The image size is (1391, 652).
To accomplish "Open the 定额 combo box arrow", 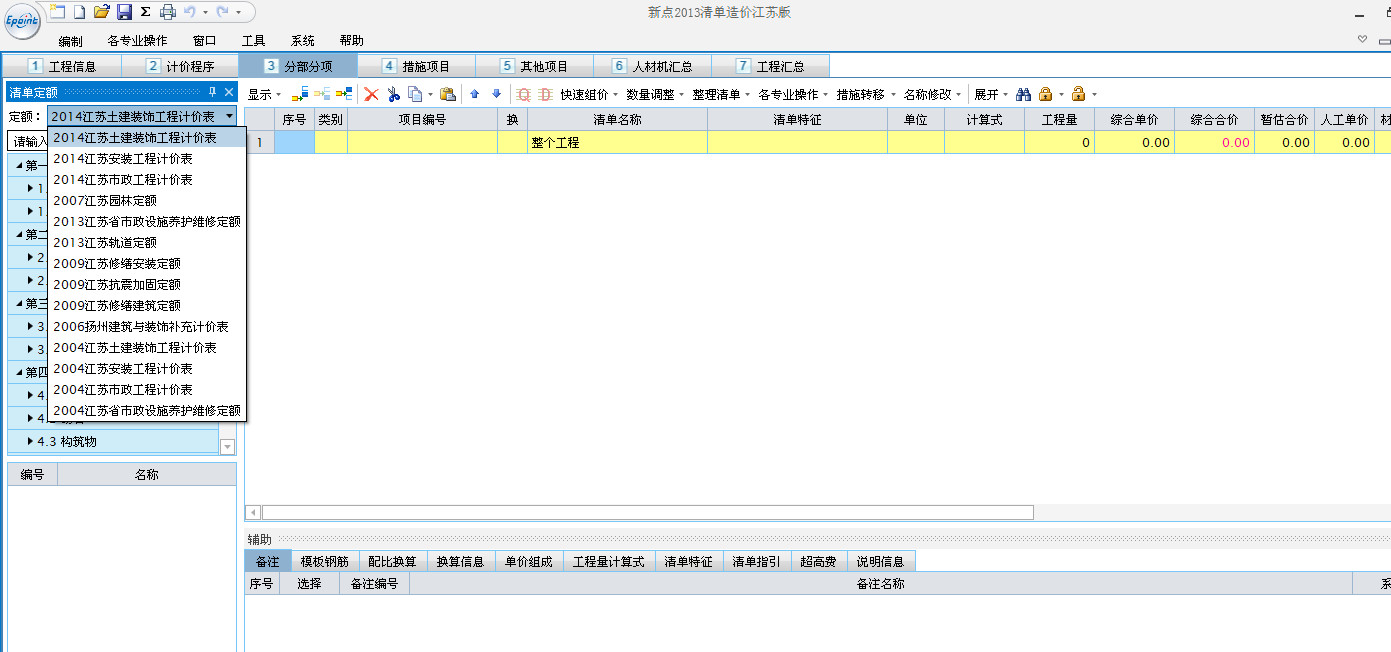I will pos(229,117).
